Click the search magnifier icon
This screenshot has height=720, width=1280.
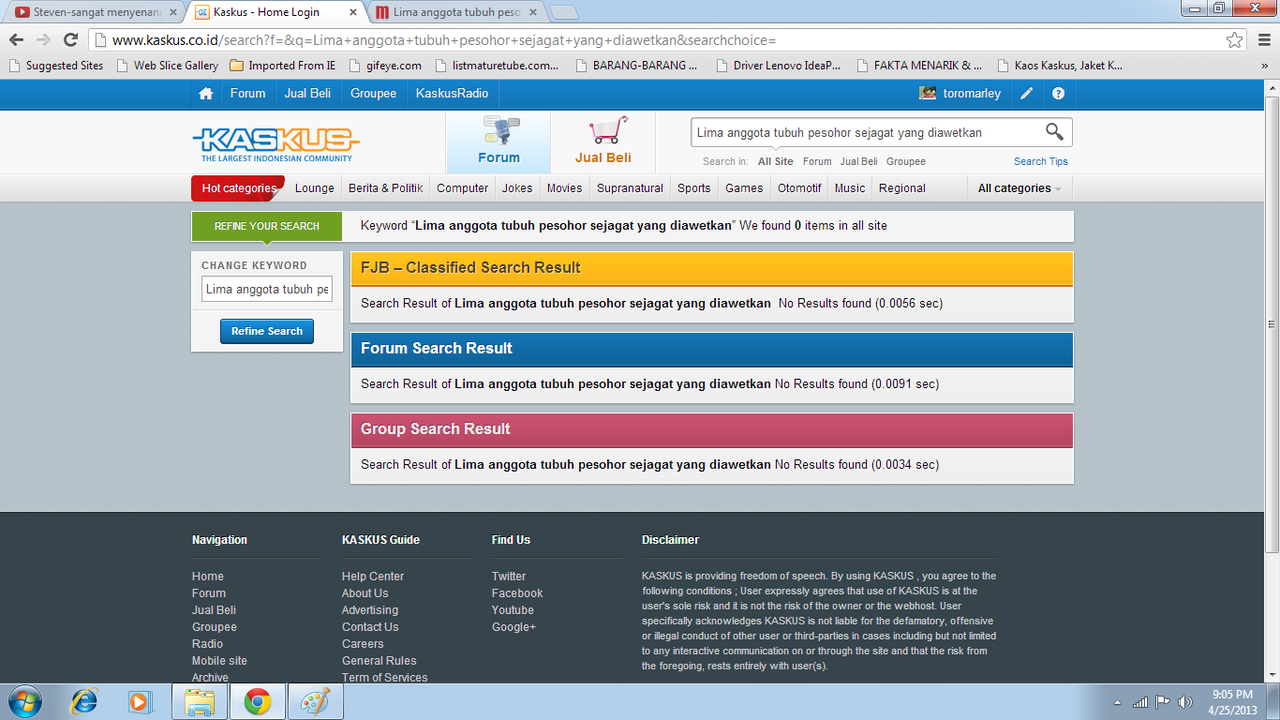coord(1054,132)
